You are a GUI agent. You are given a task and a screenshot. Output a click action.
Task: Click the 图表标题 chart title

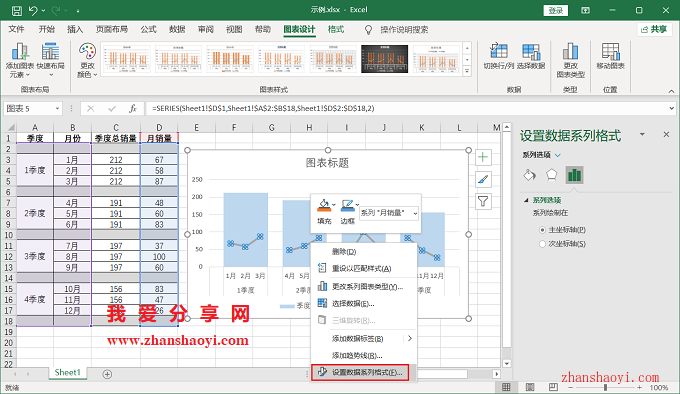pyautogui.click(x=327, y=163)
